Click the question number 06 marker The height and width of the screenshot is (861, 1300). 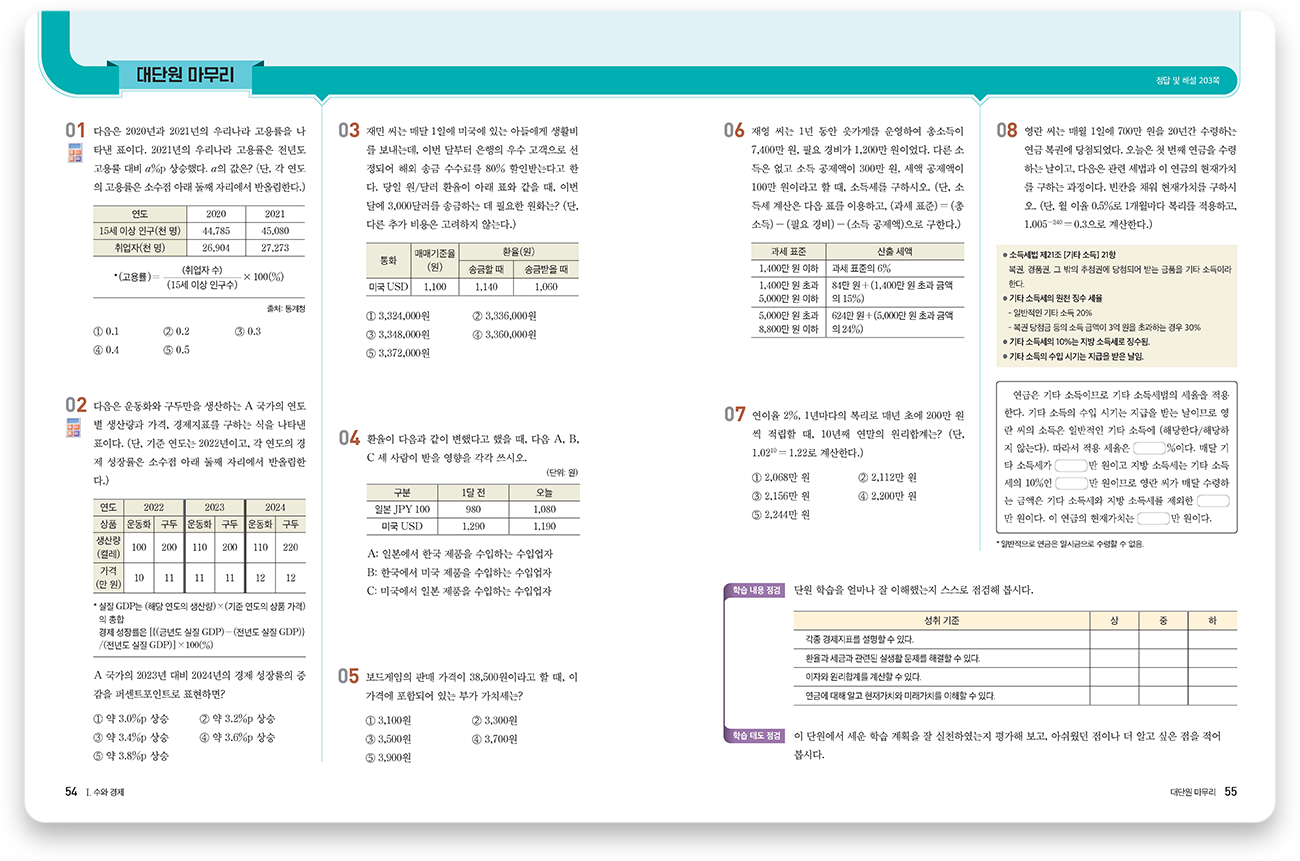click(734, 130)
